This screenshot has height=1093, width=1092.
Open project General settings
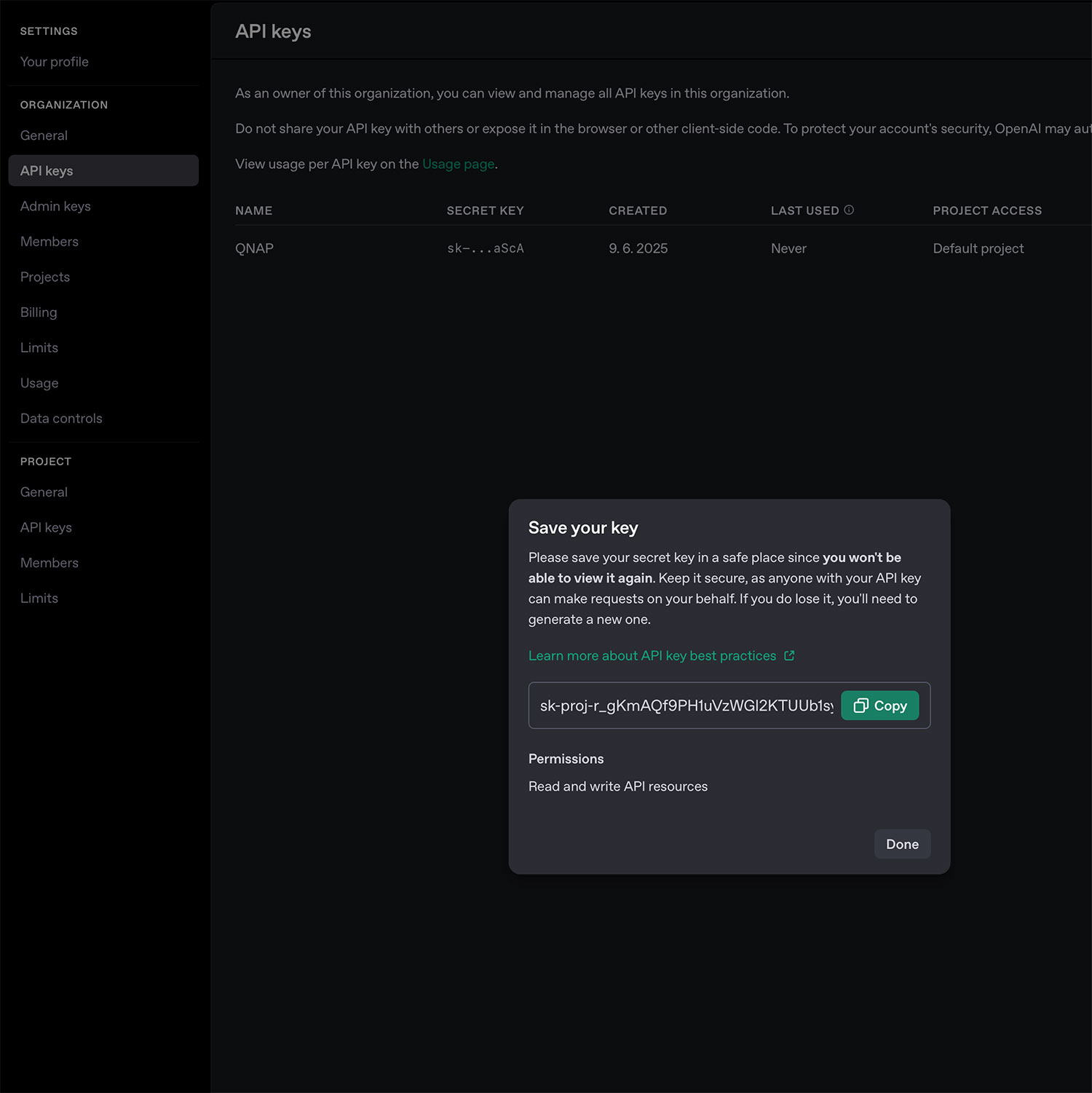pyautogui.click(x=44, y=492)
